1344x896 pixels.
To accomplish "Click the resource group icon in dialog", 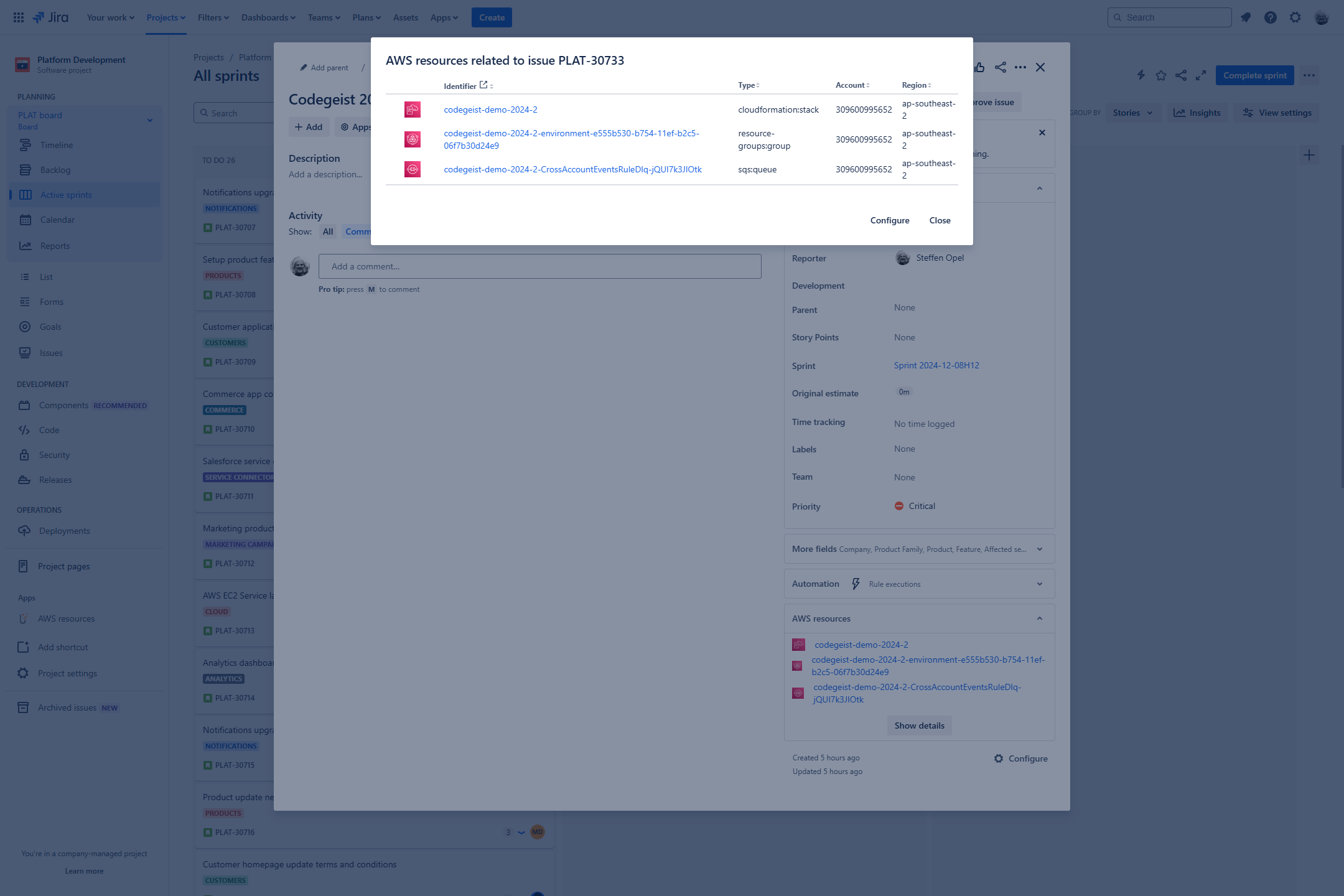I will point(412,139).
